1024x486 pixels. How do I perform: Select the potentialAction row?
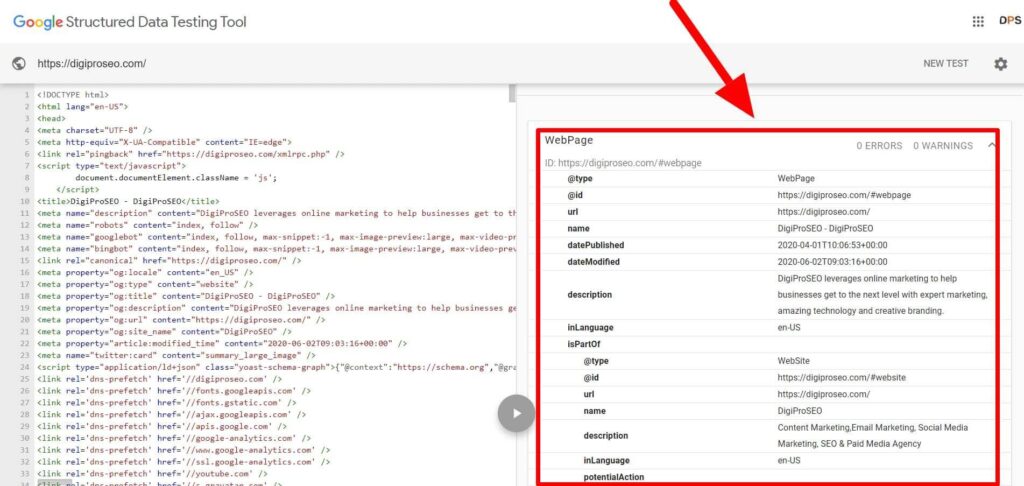tap(767, 477)
